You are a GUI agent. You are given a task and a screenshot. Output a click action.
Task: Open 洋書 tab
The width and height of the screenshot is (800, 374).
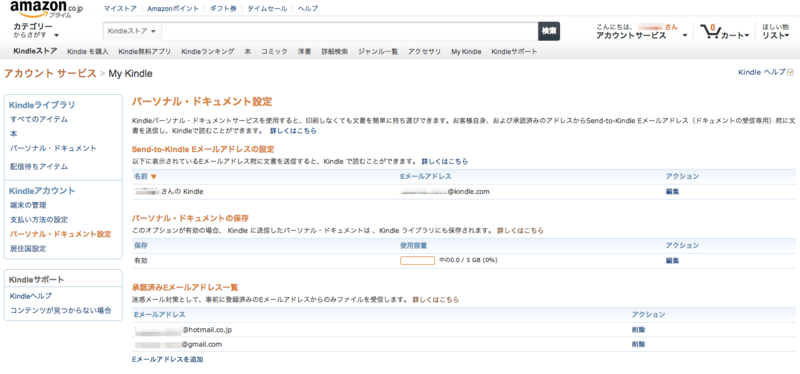[305, 52]
